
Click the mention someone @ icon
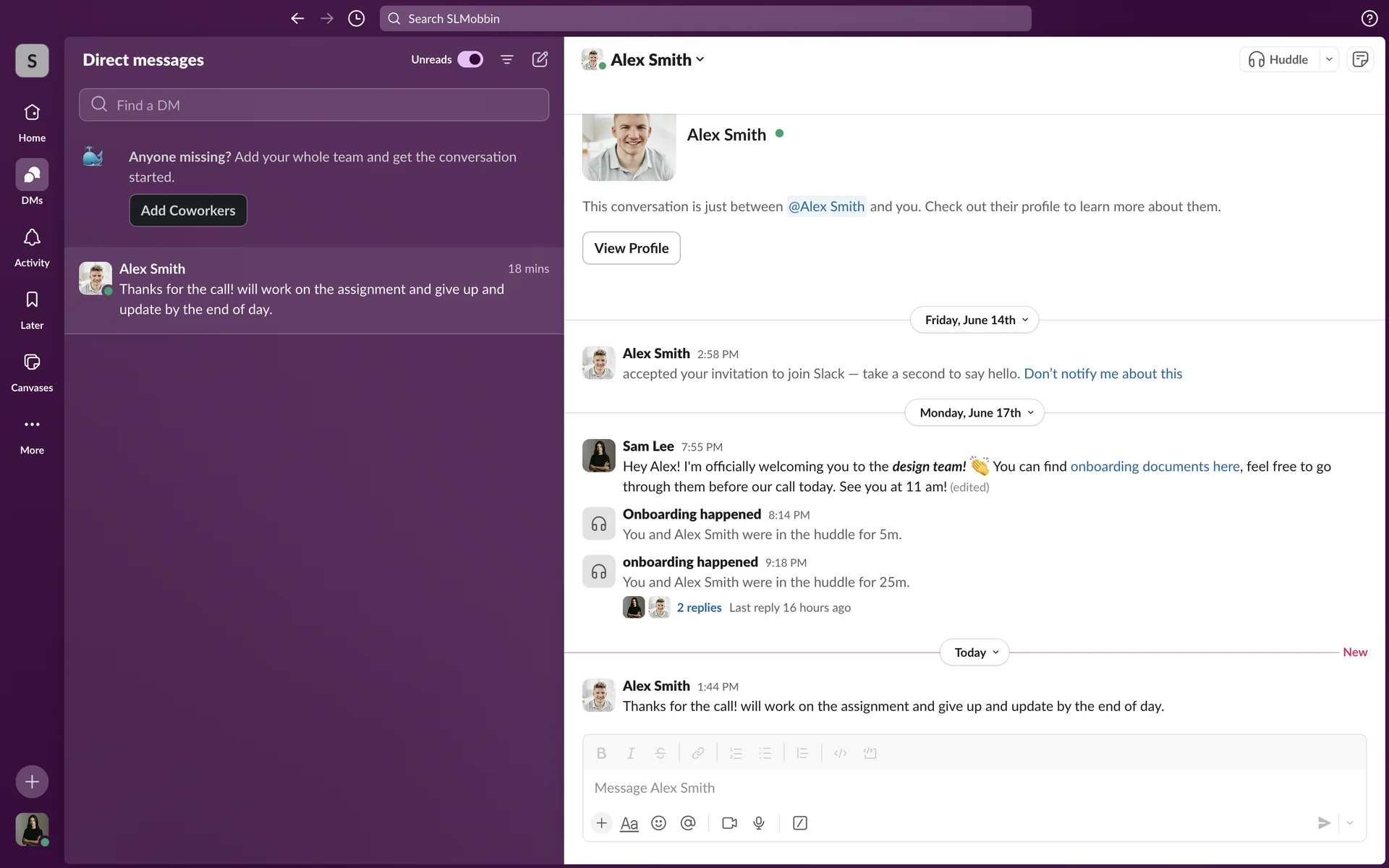pyautogui.click(x=688, y=823)
